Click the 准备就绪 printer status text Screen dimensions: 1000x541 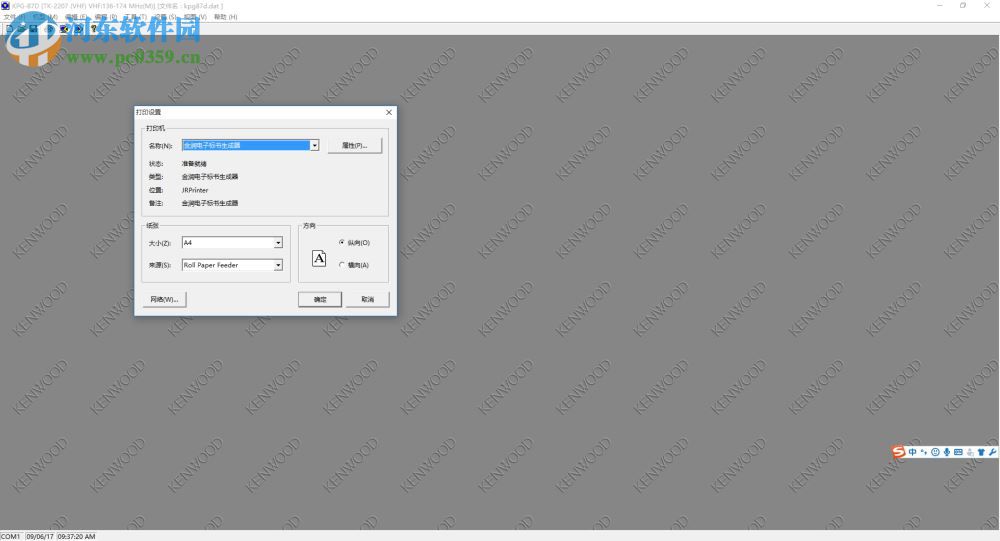[x=194, y=164]
